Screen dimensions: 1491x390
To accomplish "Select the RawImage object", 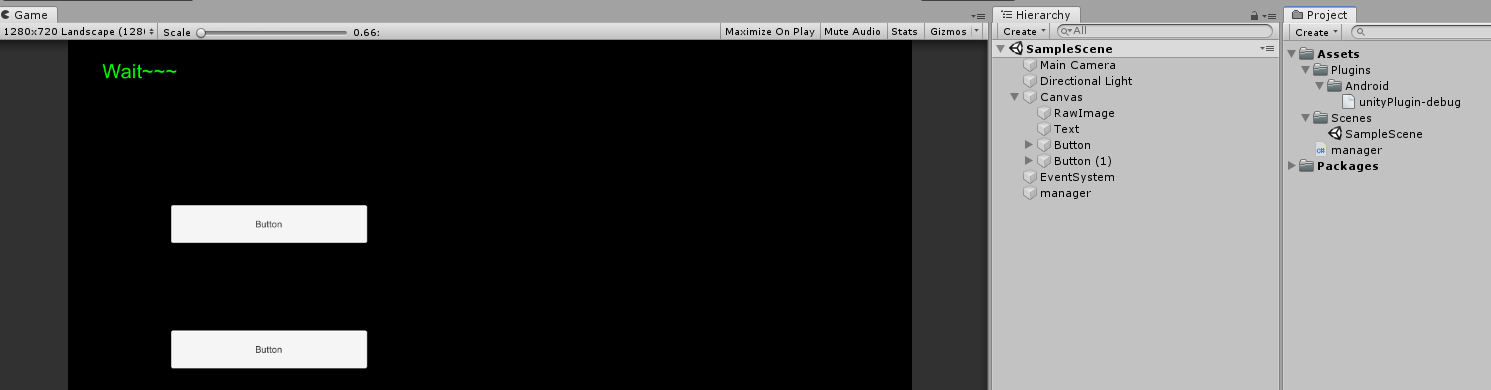I will click(x=1084, y=113).
